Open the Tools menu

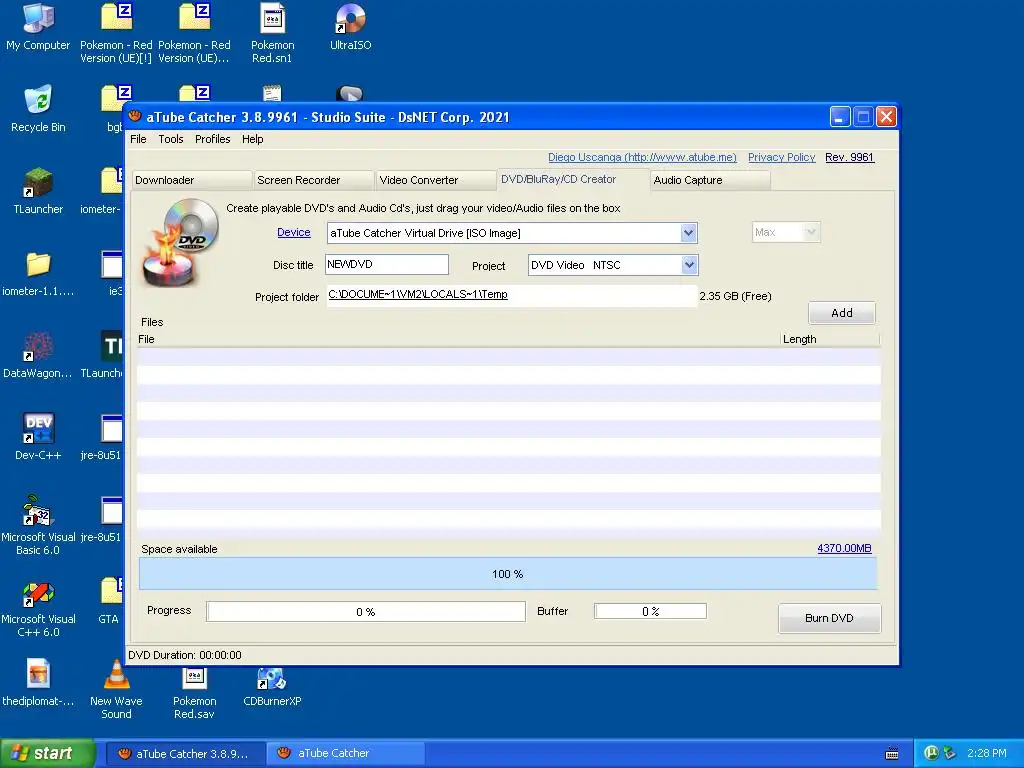click(x=170, y=139)
